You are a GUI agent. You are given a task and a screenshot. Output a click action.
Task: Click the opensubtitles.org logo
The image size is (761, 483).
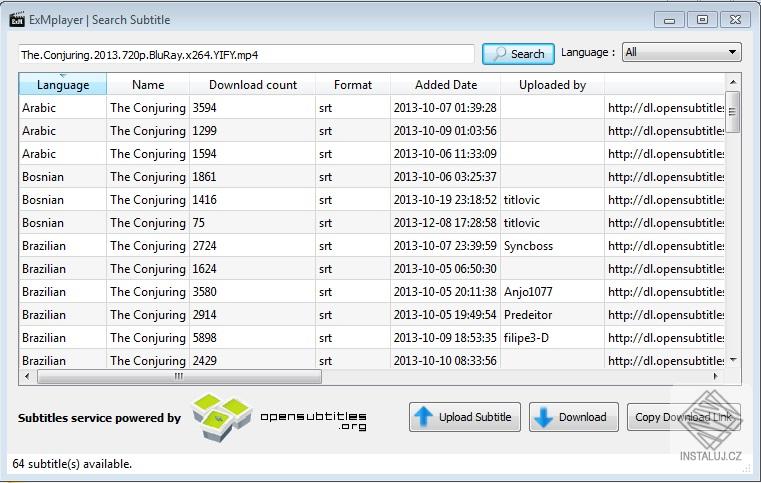click(279, 418)
